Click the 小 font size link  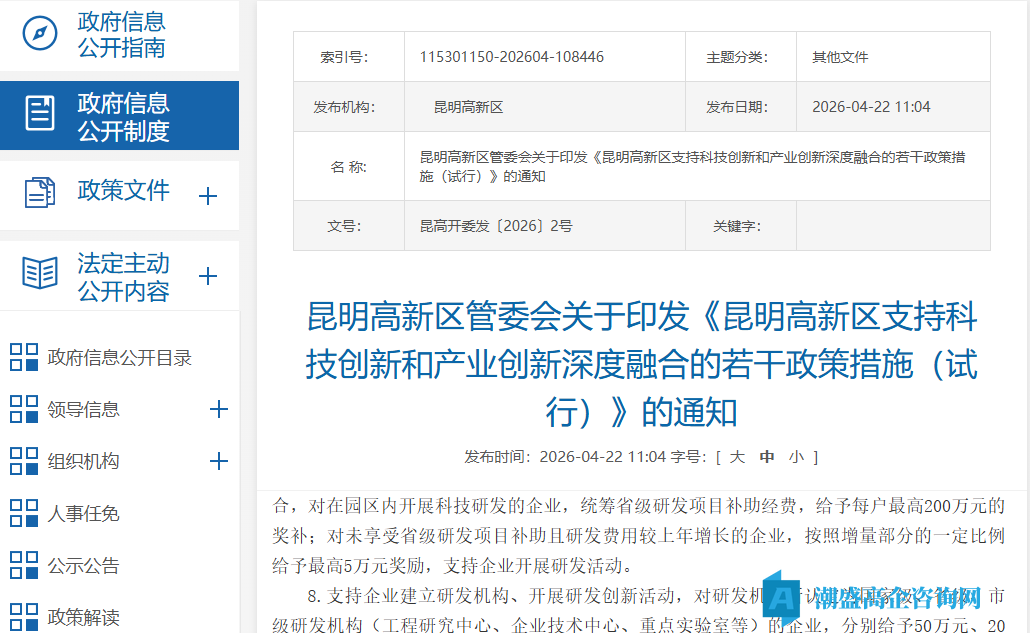(x=797, y=458)
